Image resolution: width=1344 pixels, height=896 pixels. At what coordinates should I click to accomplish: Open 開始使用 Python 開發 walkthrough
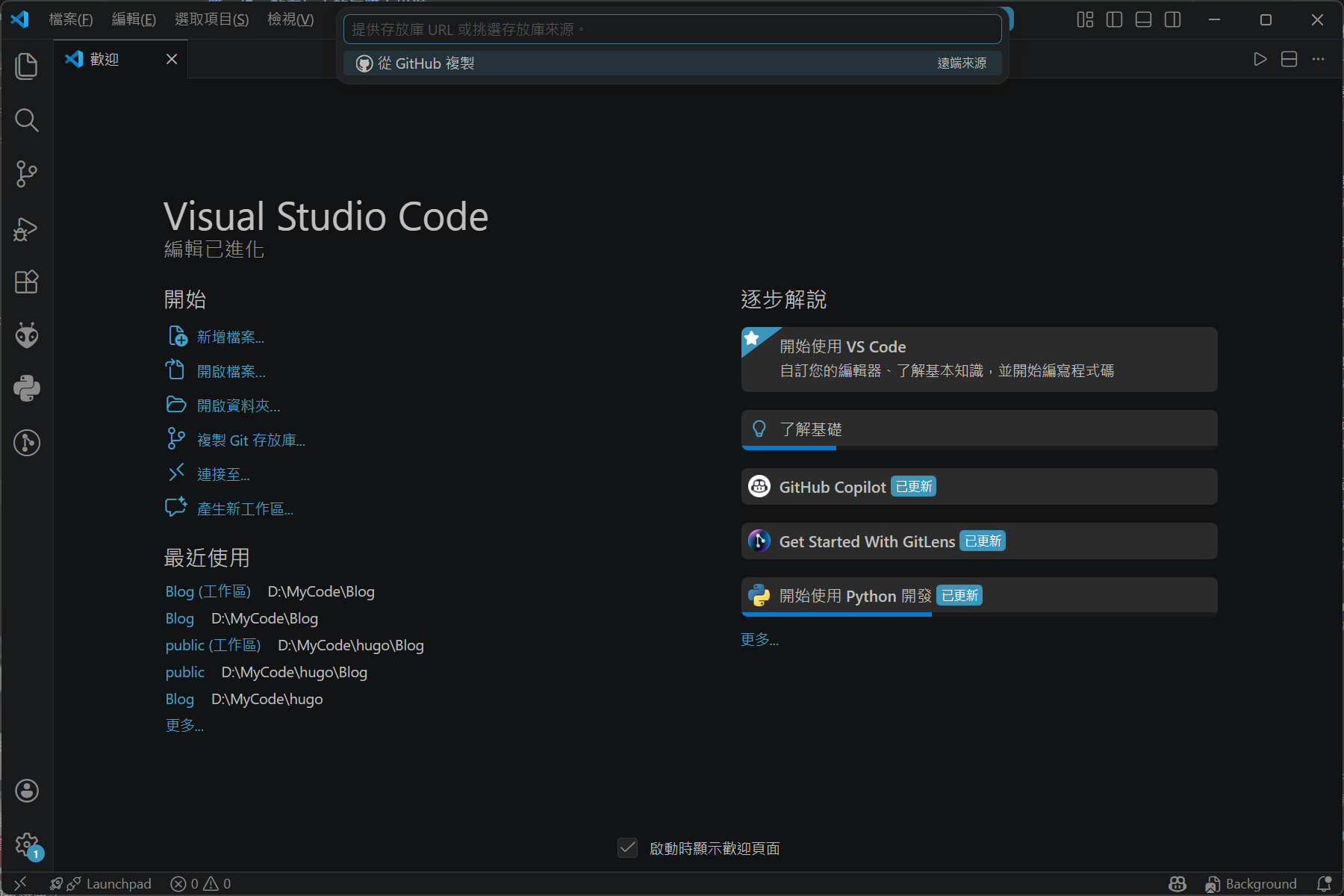(979, 596)
